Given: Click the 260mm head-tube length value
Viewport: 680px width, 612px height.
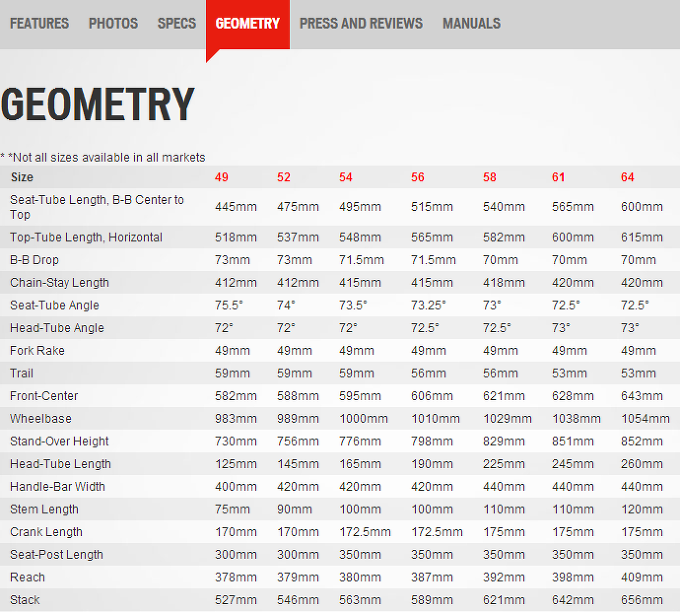Looking at the screenshot, I should (x=641, y=464).
